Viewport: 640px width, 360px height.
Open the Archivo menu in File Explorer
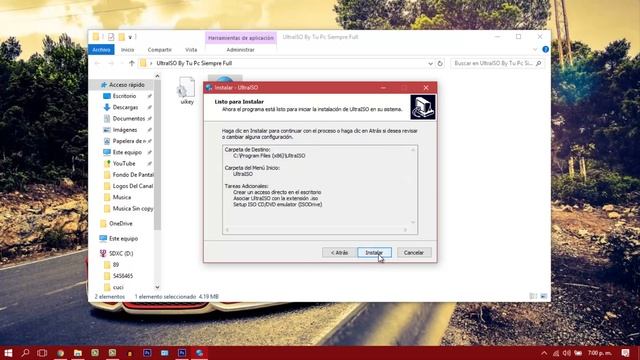click(101, 50)
